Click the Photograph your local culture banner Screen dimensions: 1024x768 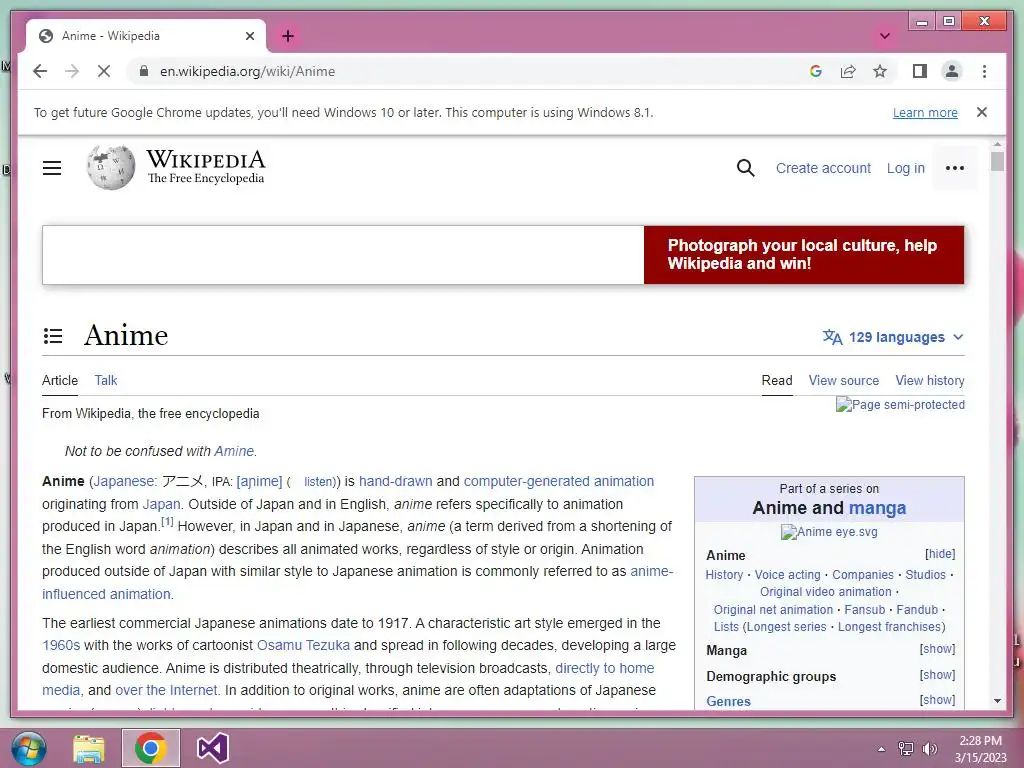(803, 255)
